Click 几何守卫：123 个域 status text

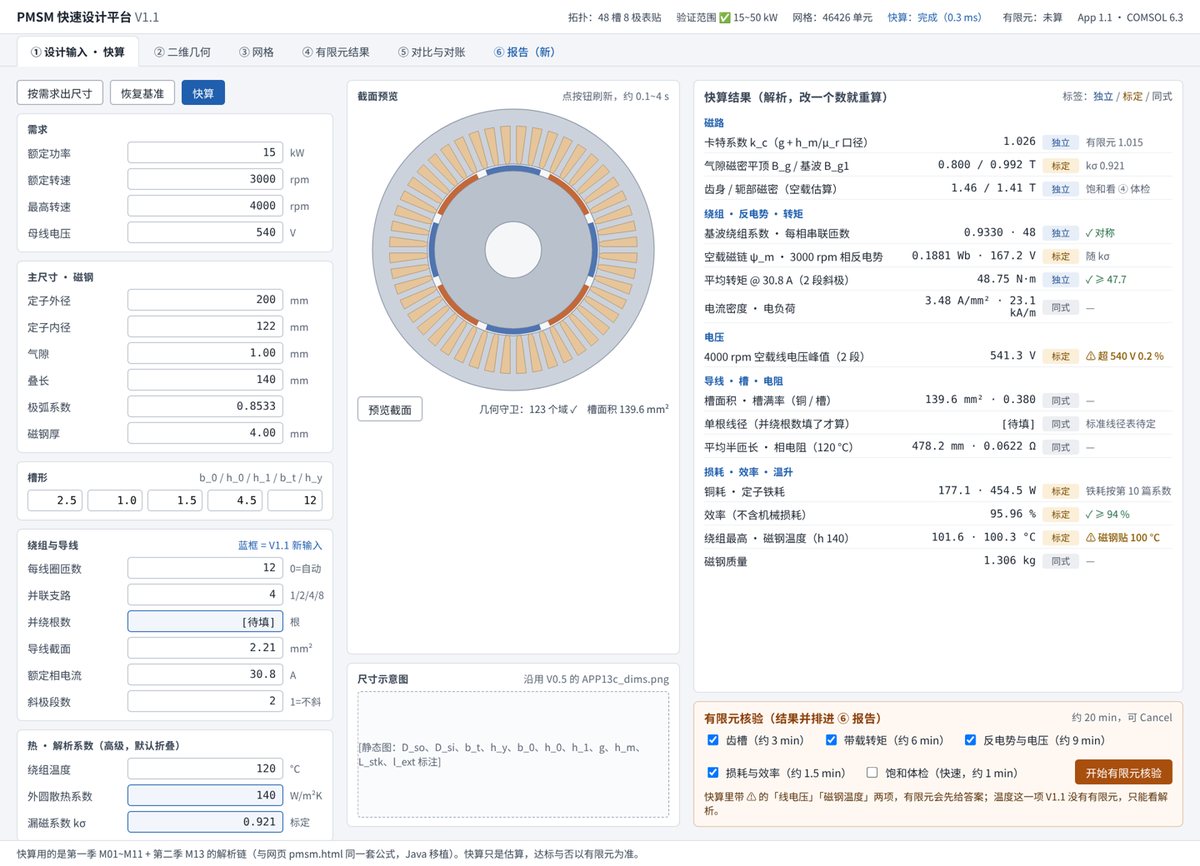pyautogui.click(x=529, y=409)
